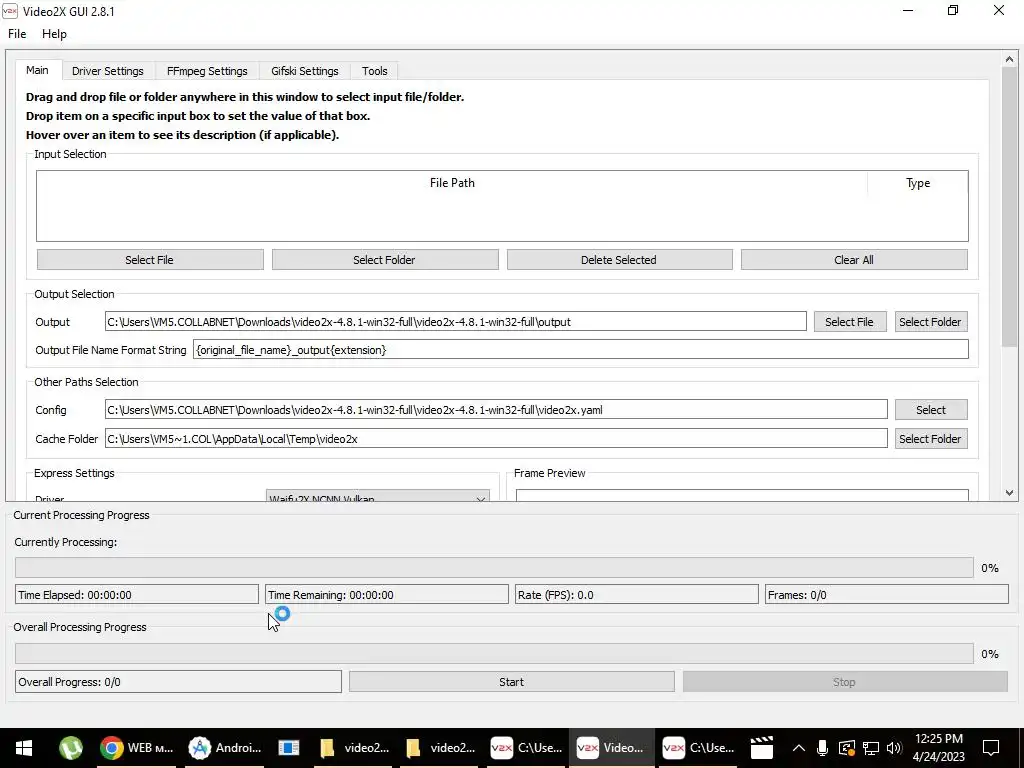The height and width of the screenshot is (768, 1024).
Task: Open the Android Studio taskbar item
Action: 225,748
